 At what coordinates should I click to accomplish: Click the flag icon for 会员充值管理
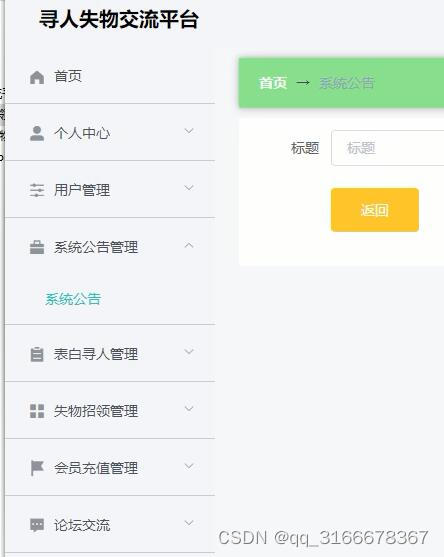click(37, 468)
